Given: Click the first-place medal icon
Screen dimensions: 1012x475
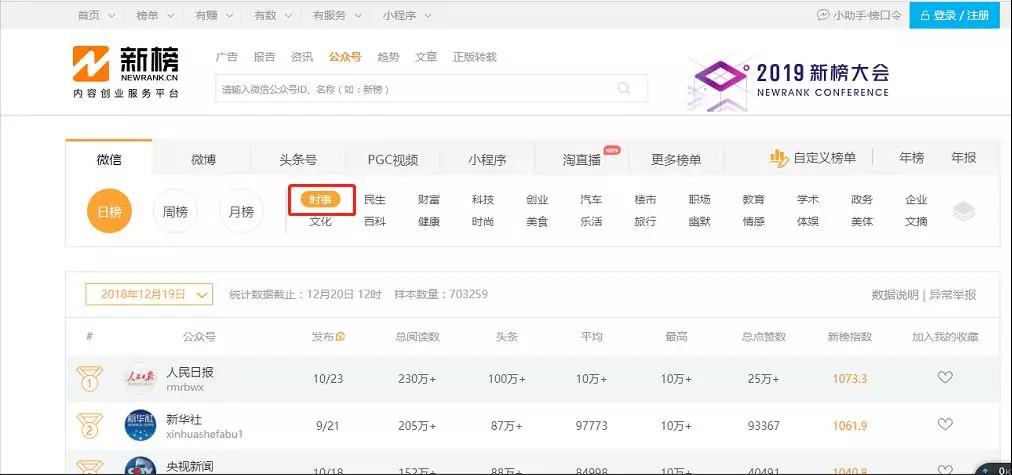Looking at the screenshot, I should (89, 379).
